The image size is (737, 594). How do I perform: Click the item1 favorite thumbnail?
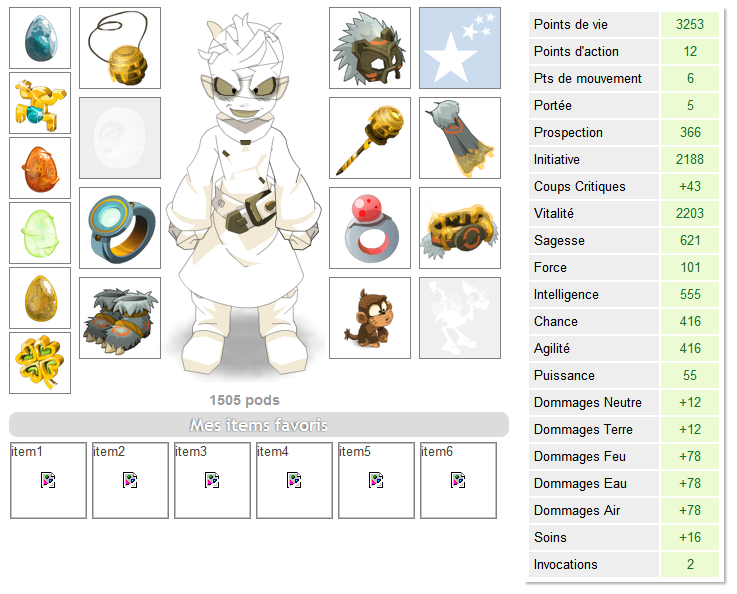click(x=48, y=480)
